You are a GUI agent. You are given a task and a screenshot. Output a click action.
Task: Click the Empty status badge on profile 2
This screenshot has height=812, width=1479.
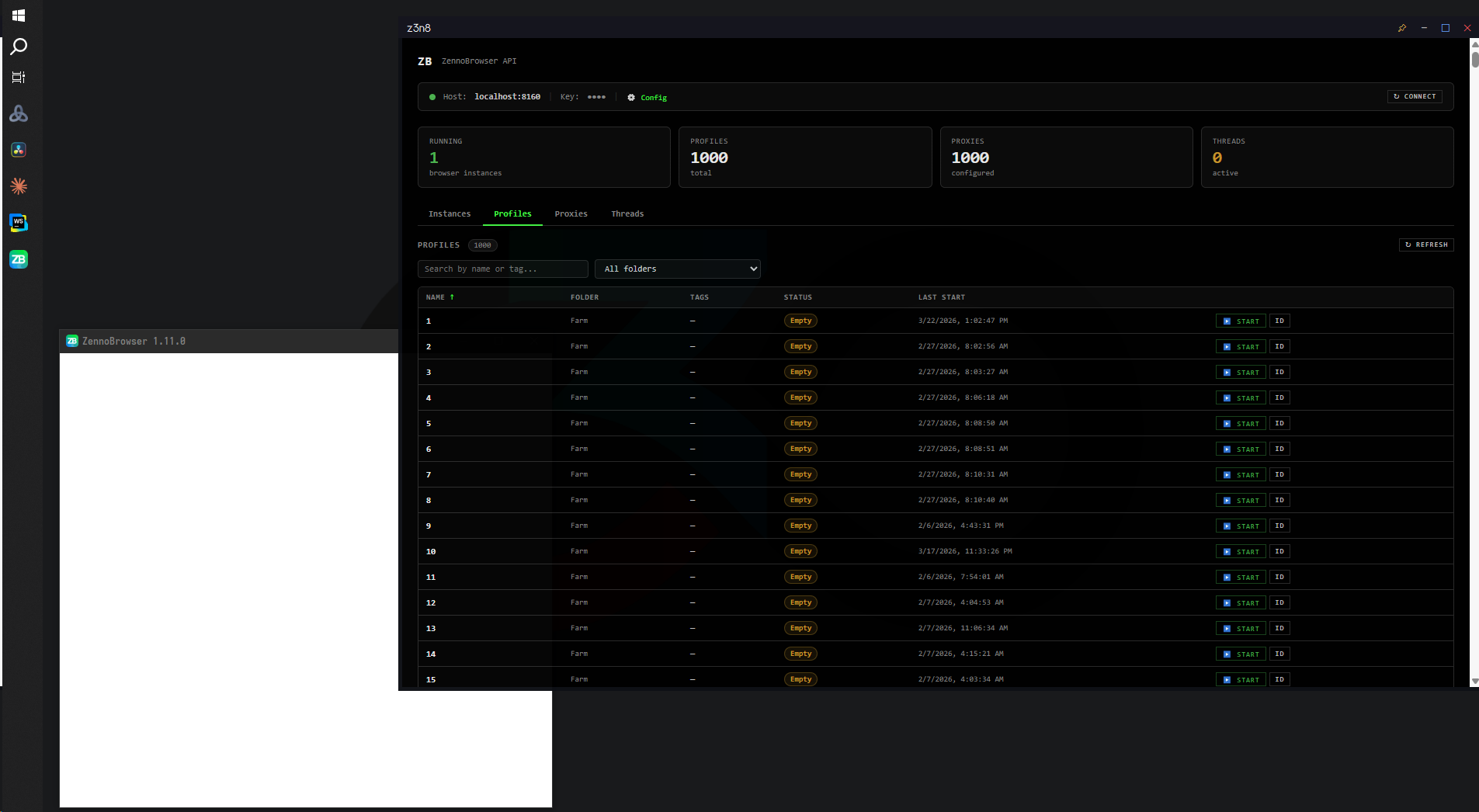point(800,346)
